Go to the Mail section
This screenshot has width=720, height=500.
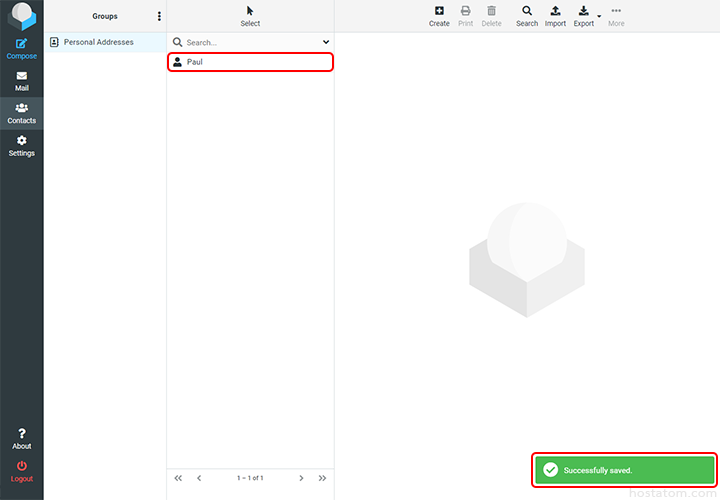(x=21, y=81)
